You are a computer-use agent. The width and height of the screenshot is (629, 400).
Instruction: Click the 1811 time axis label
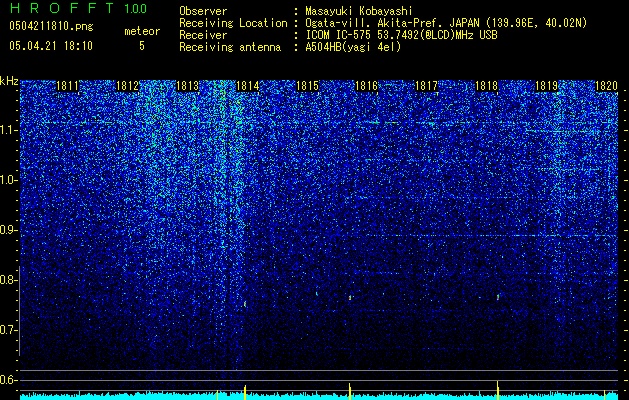[x=67, y=86]
